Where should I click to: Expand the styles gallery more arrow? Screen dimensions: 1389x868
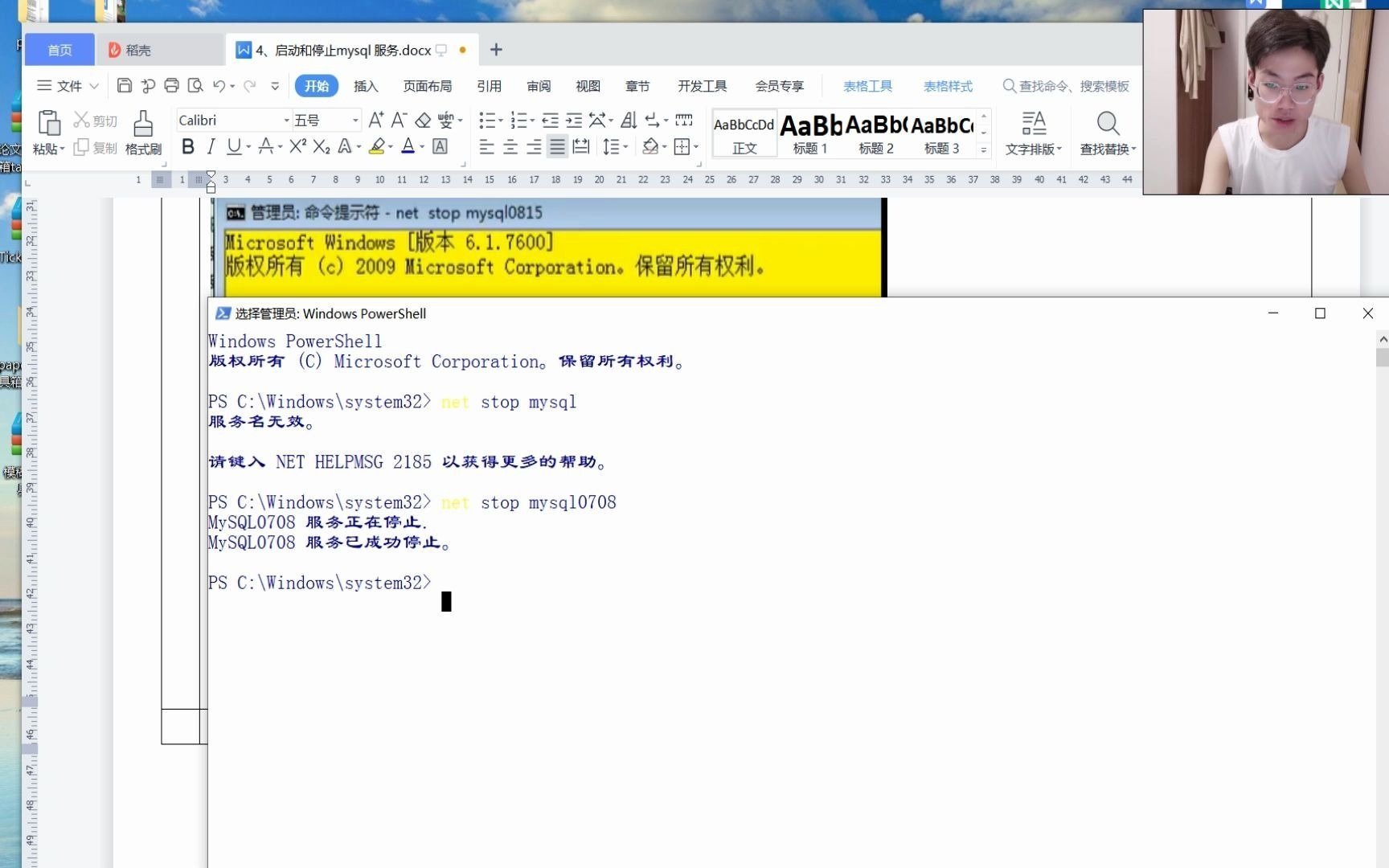(x=983, y=149)
